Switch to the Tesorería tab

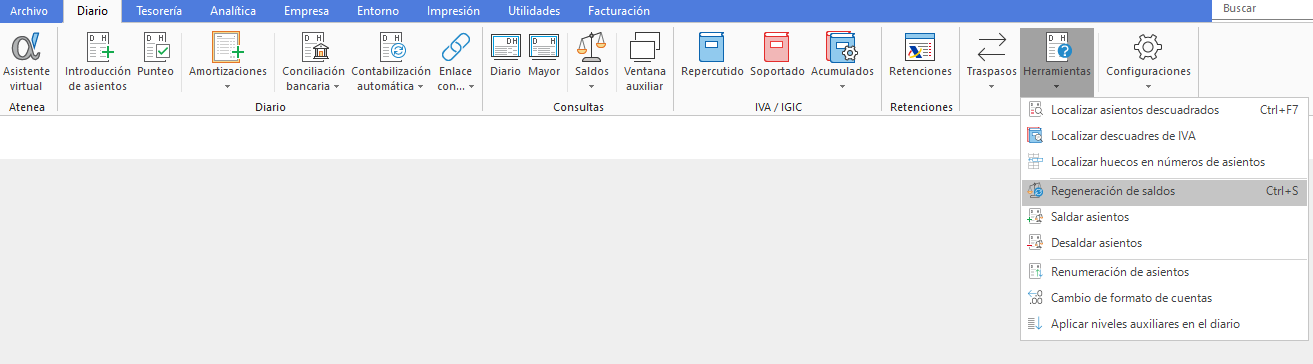tap(159, 11)
